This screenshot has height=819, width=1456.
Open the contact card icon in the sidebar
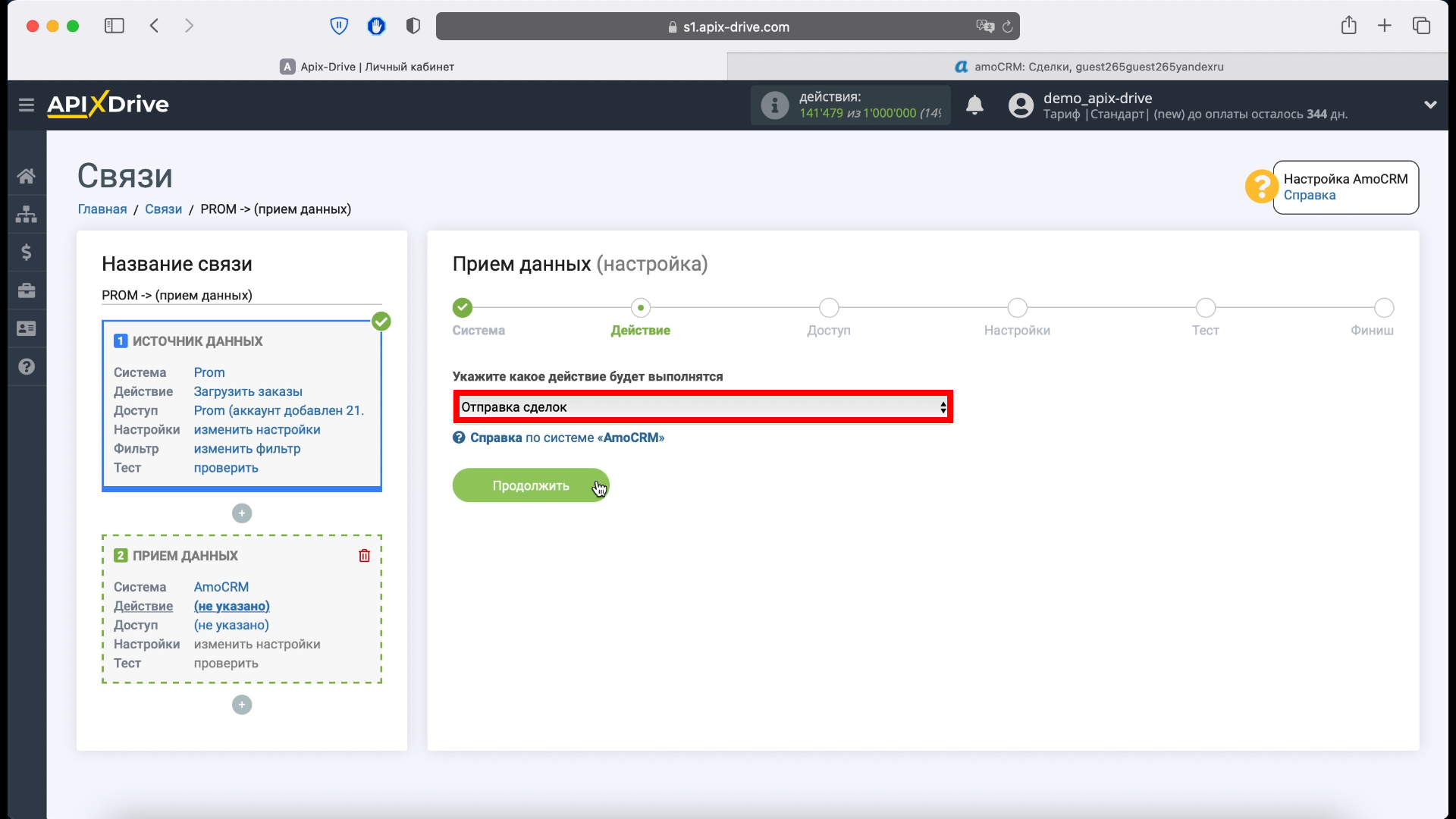[27, 328]
